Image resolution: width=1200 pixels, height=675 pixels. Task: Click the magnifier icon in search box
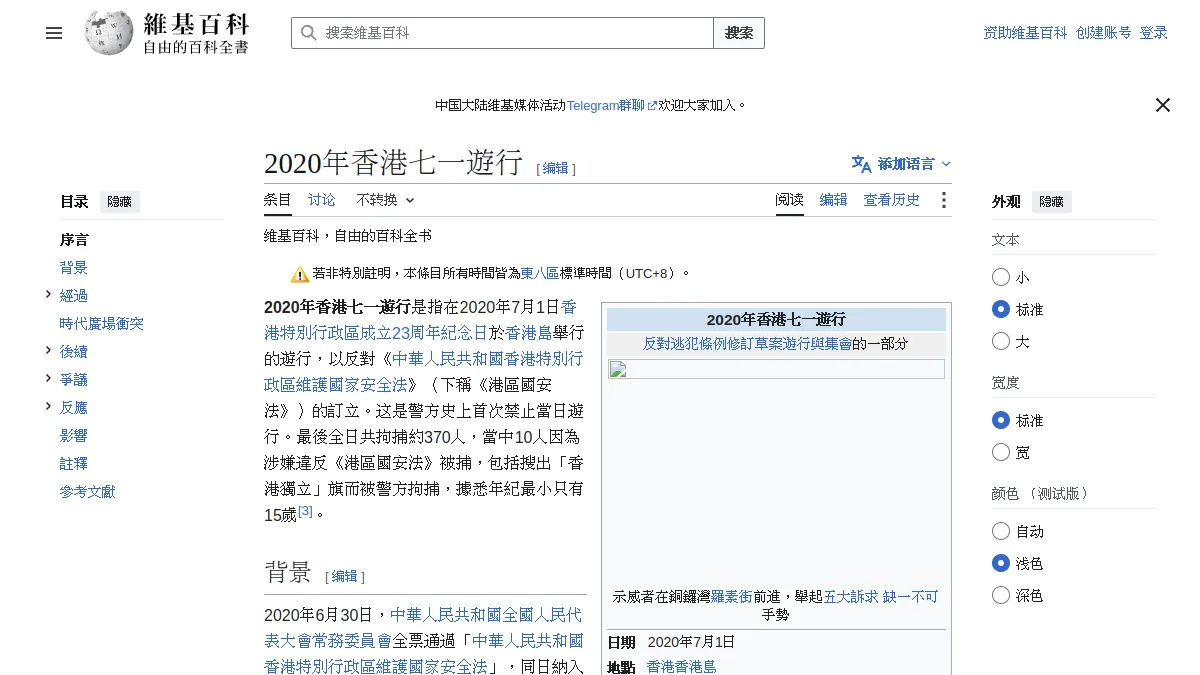point(309,33)
